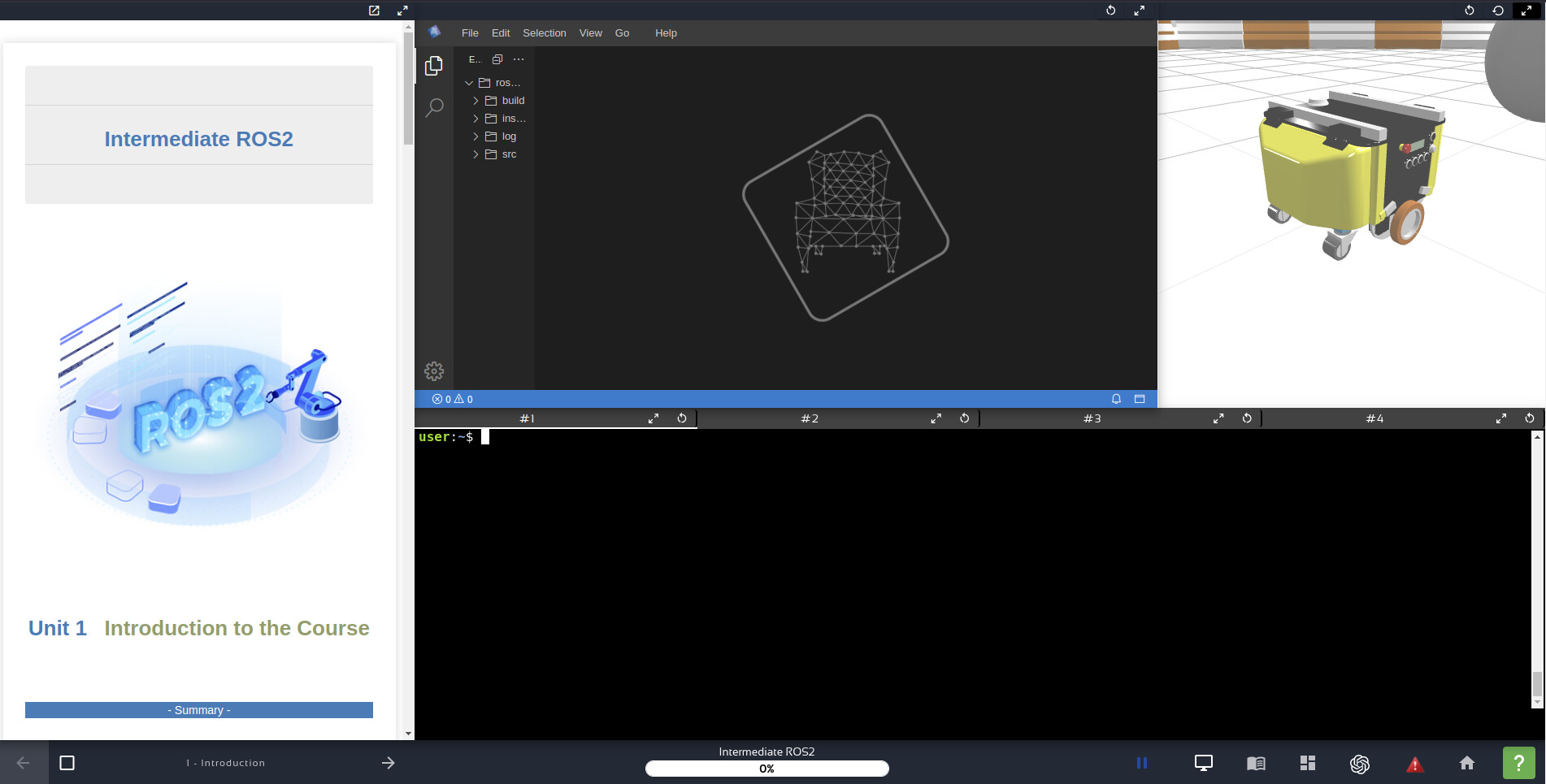Image resolution: width=1546 pixels, height=784 pixels.
Task: Switch to terminal tab #2
Action: [810, 418]
